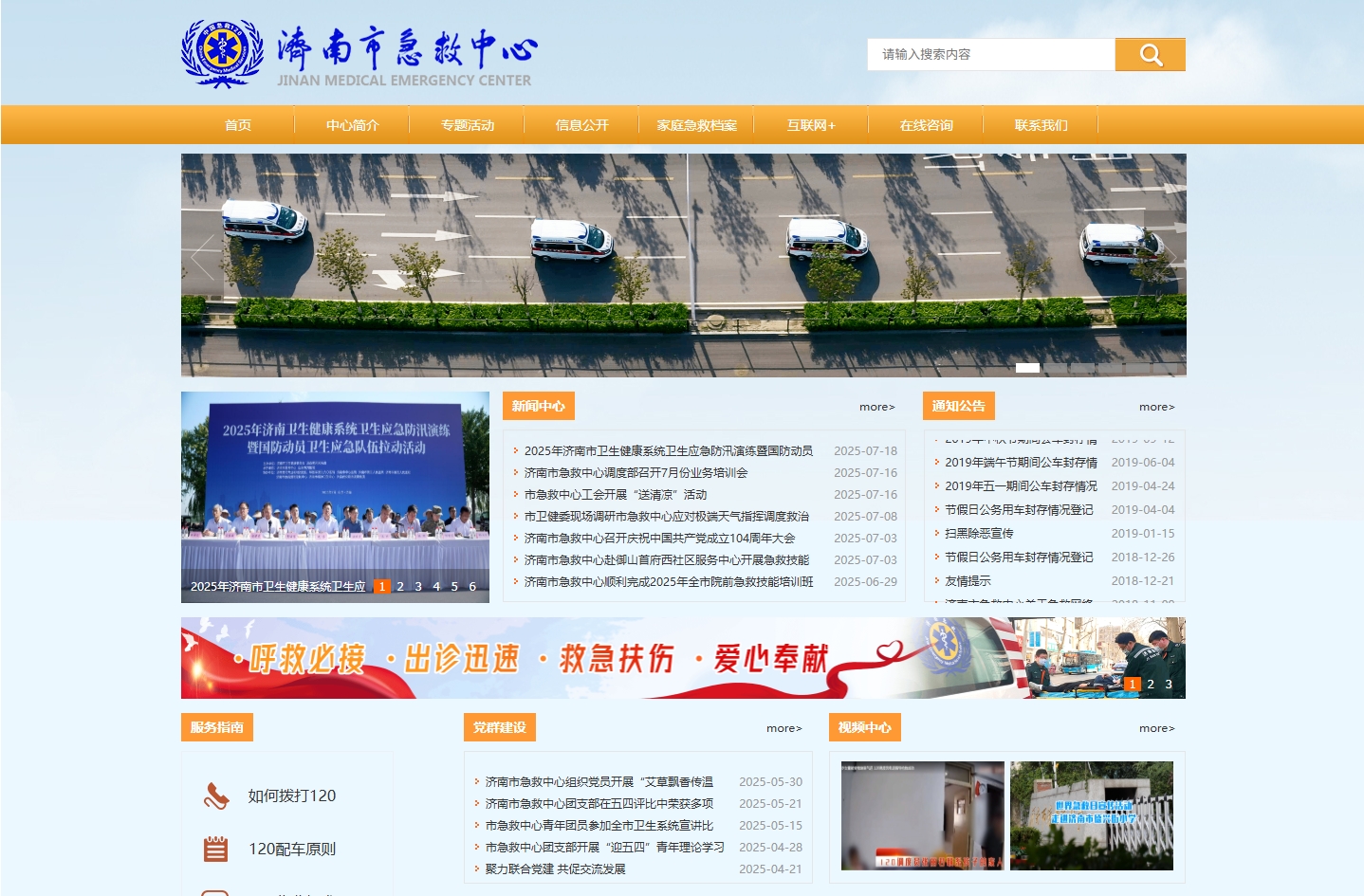Screen dimensions: 1364x896
Task: Open the 中心简介 menu item
Action: tap(352, 125)
